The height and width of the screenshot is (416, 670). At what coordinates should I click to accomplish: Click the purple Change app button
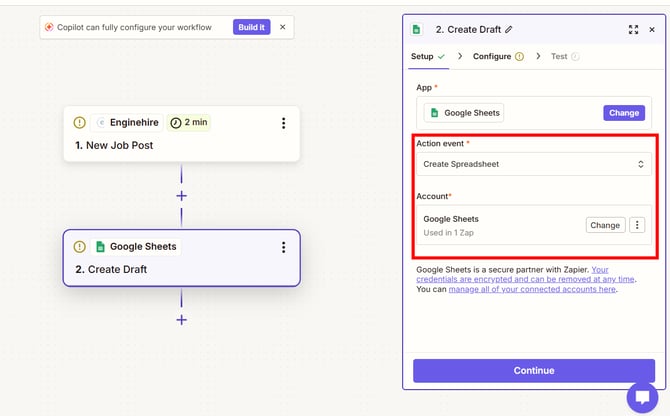pos(624,113)
